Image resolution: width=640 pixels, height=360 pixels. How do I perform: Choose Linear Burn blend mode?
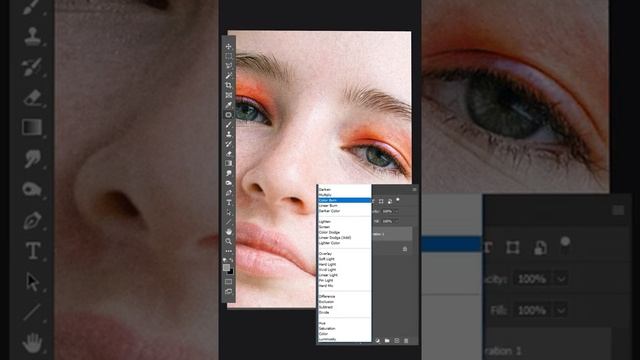point(328,206)
